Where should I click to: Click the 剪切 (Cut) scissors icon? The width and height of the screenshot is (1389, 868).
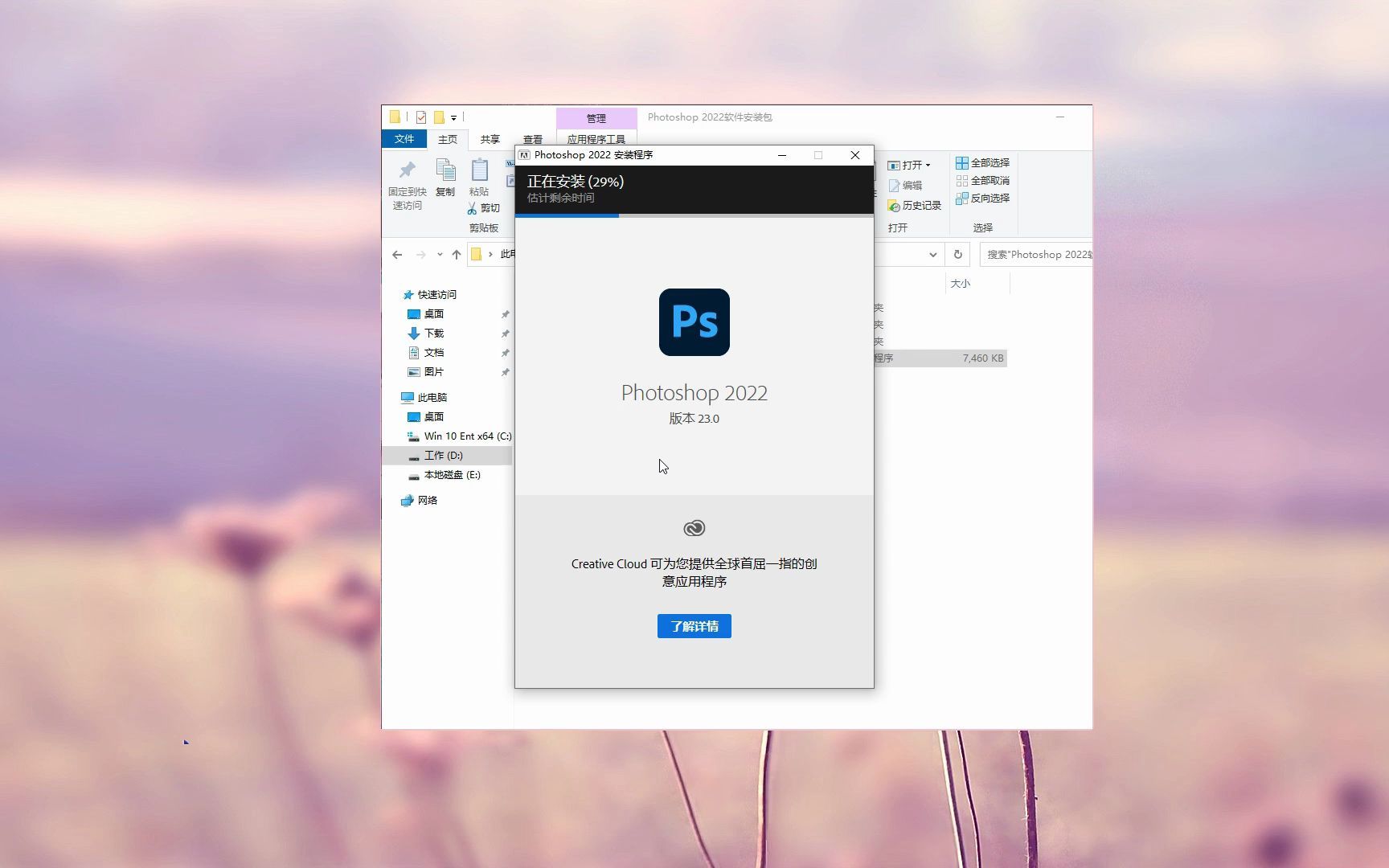pyautogui.click(x=473, y=208)
